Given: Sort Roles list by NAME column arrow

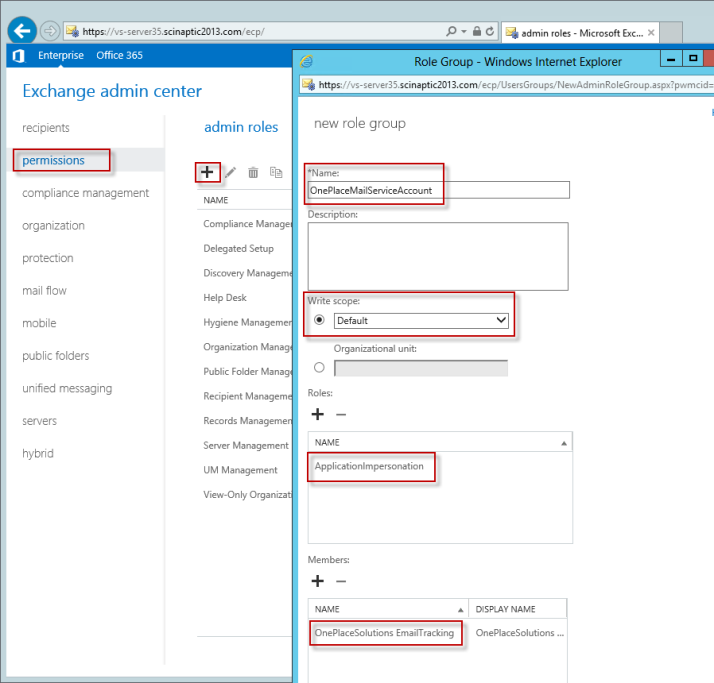Looking at the screenshot, I should (564, 443).
